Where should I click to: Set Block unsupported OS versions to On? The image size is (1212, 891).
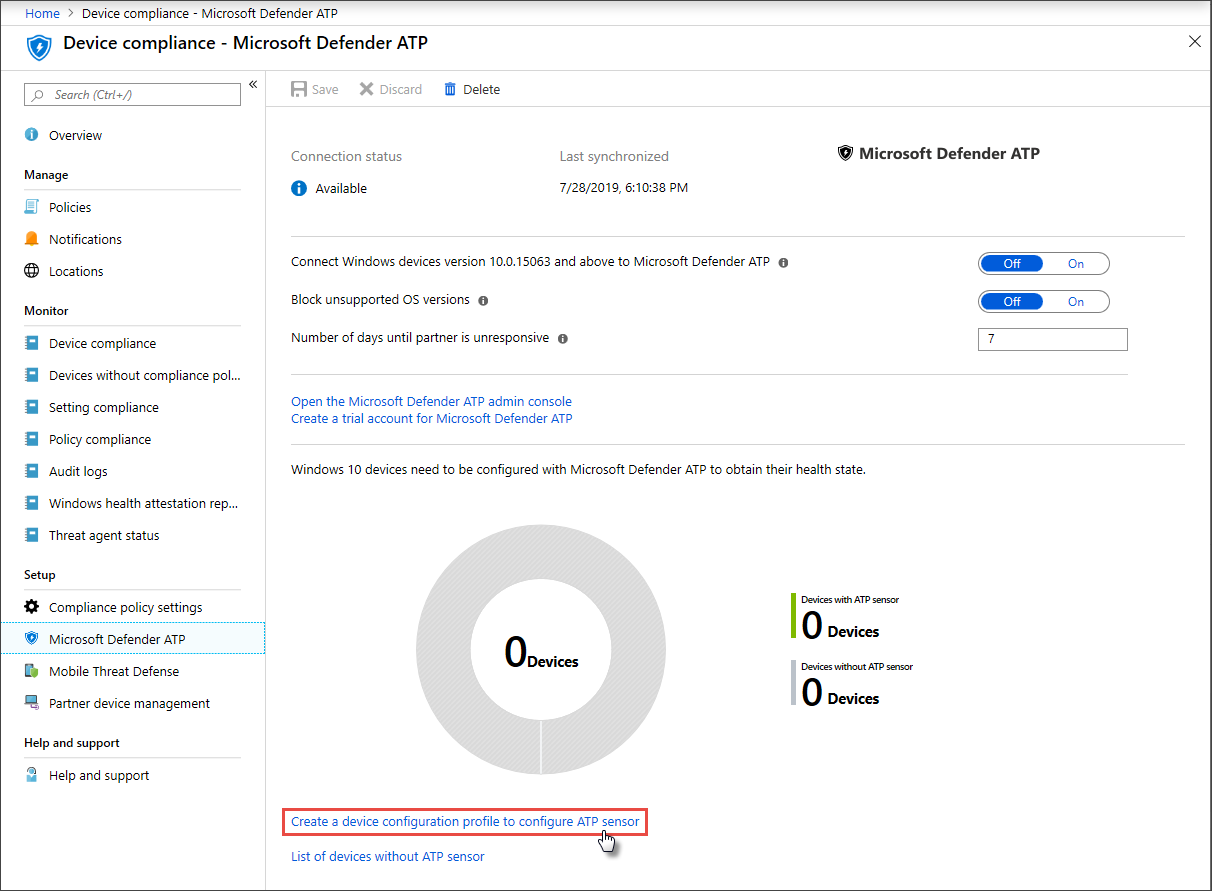point(1076,302)
